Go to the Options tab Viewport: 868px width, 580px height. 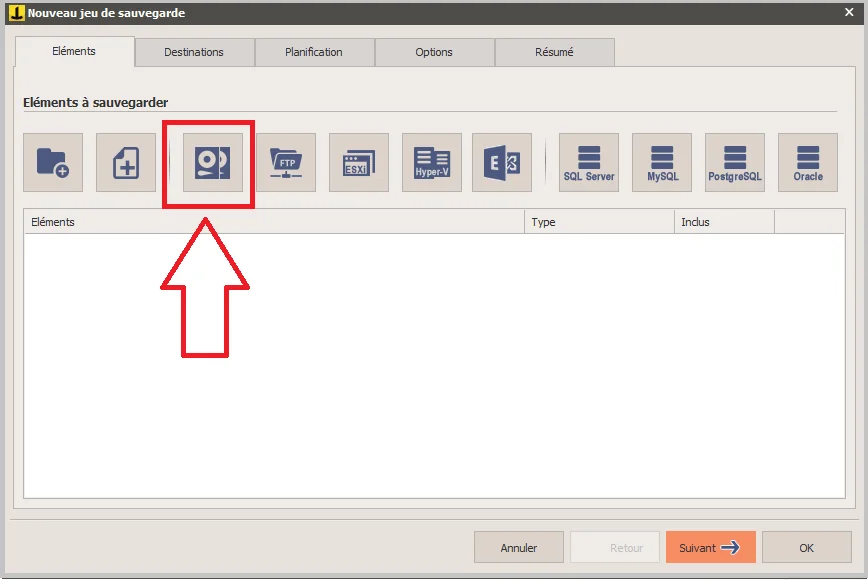click(434, 52)
